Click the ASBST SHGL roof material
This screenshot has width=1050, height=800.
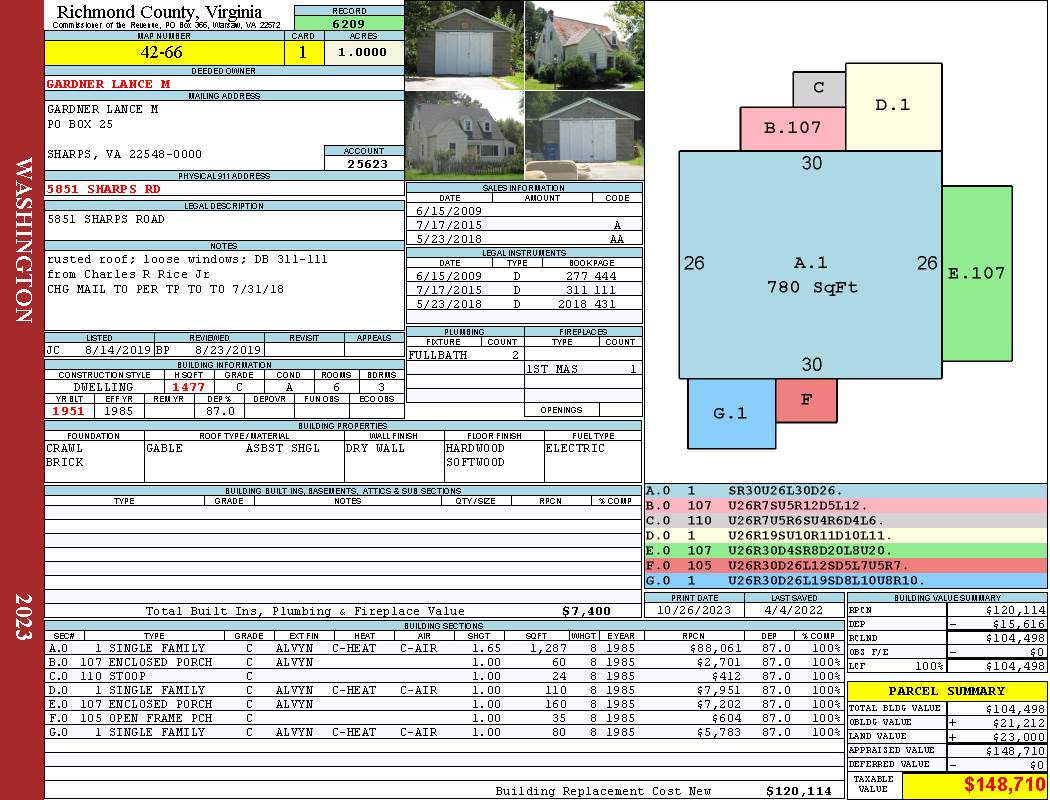(283, 448)
